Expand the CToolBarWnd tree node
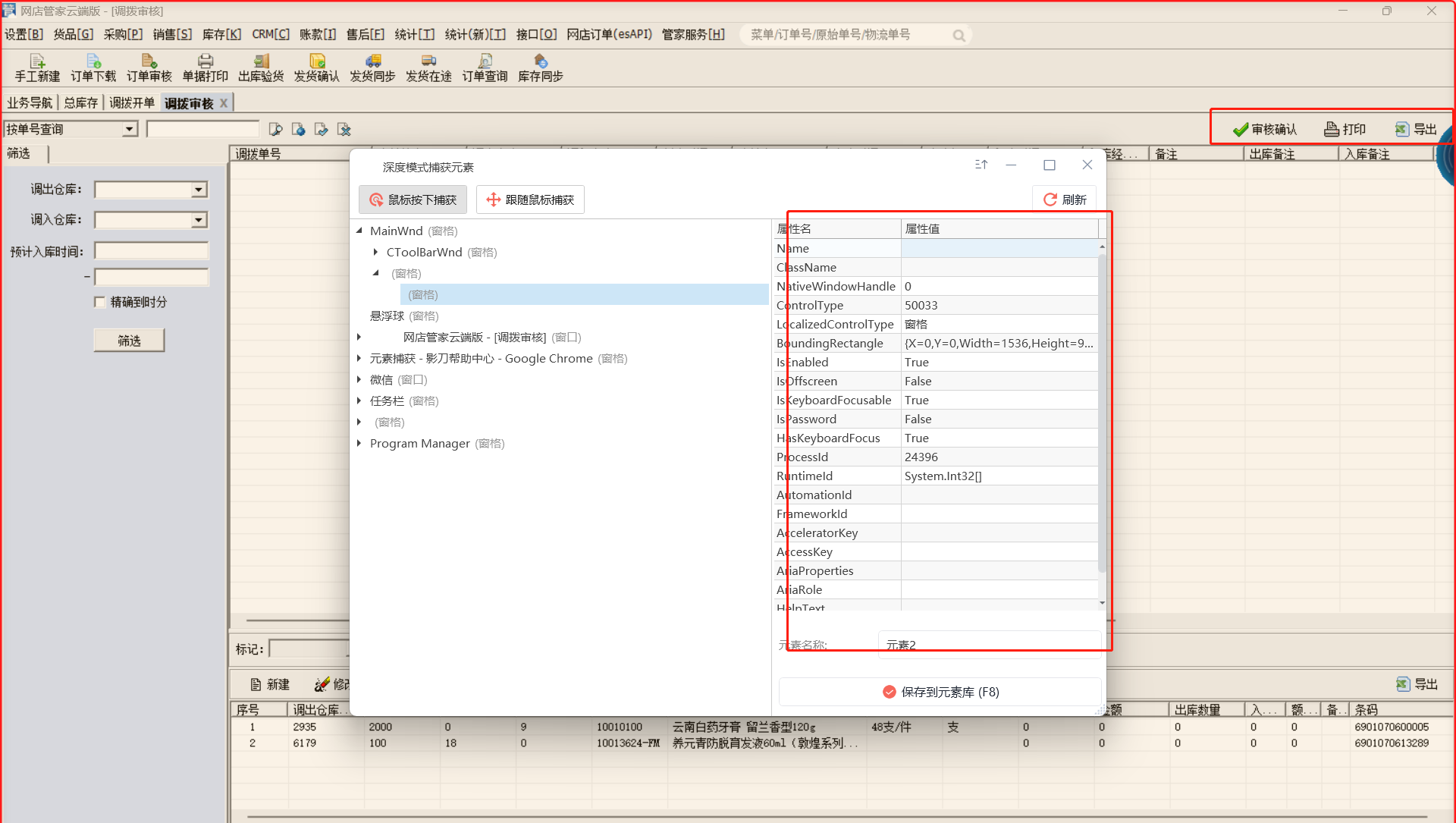Viewport: 1456px width, 823px height. (x=375, y=252)
